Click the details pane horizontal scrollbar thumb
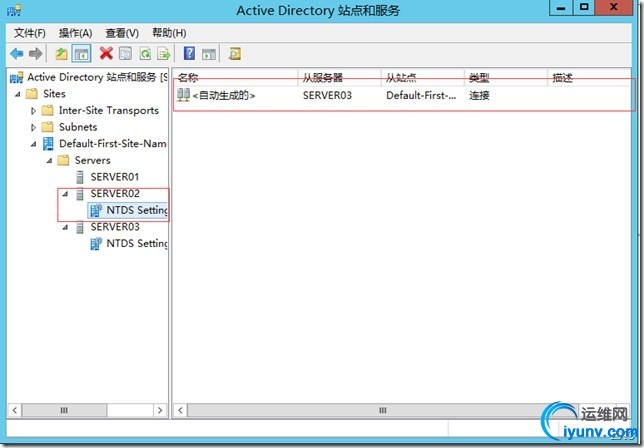644x448 pixels. [382, 410]
